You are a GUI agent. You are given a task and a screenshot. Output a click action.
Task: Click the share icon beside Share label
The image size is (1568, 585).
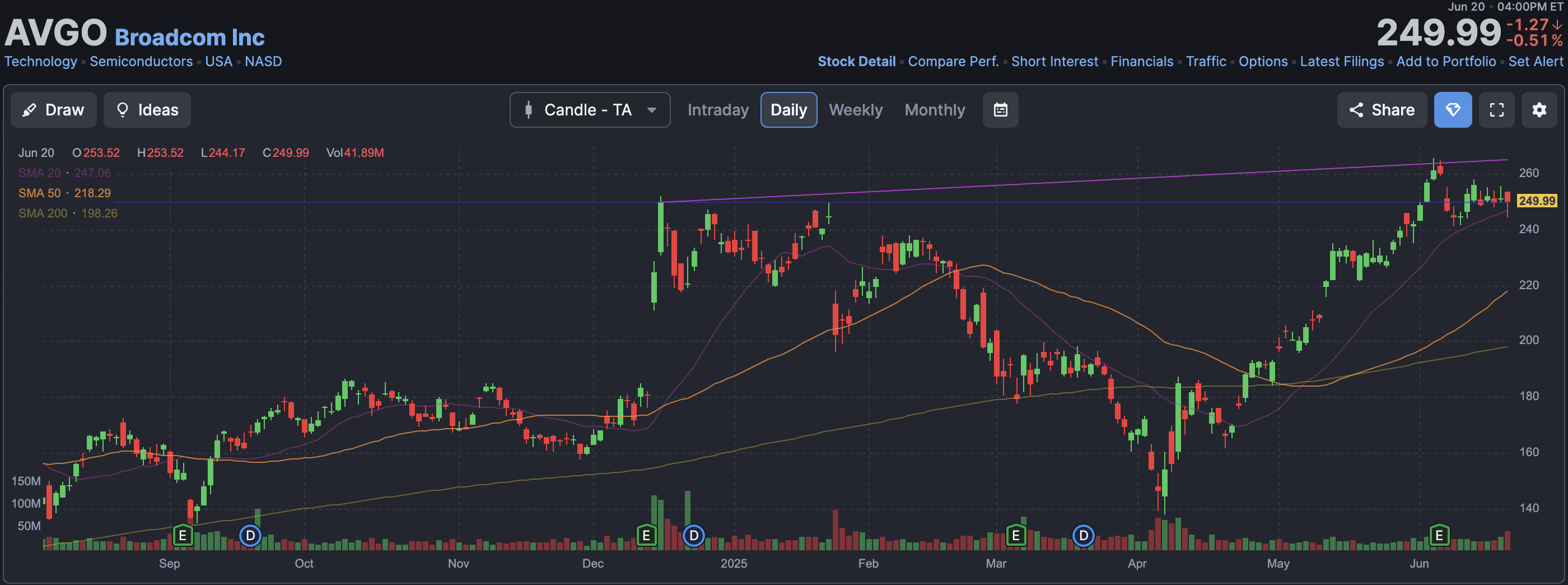click(x=1356, y=110)
